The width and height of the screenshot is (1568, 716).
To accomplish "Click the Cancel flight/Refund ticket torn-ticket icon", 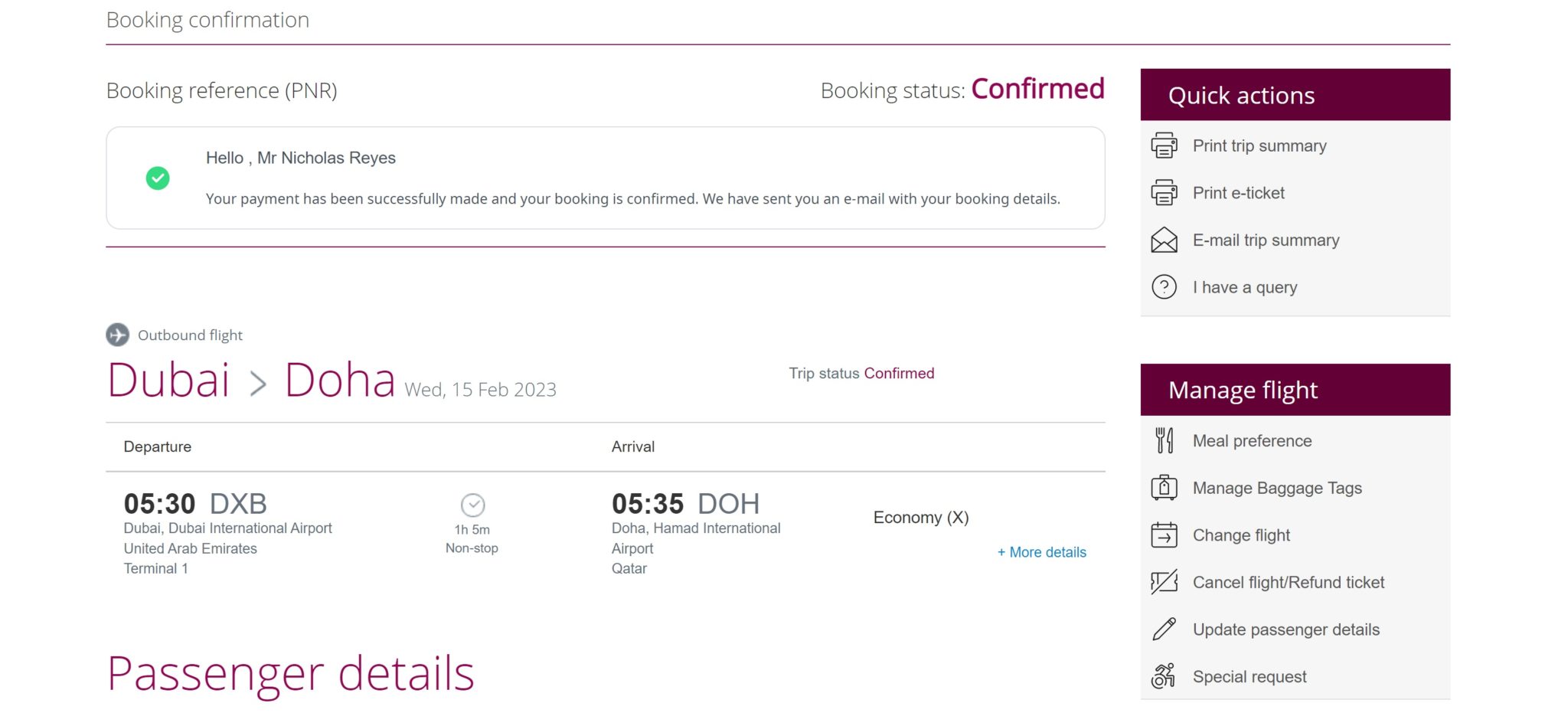I will point(1164,582).
